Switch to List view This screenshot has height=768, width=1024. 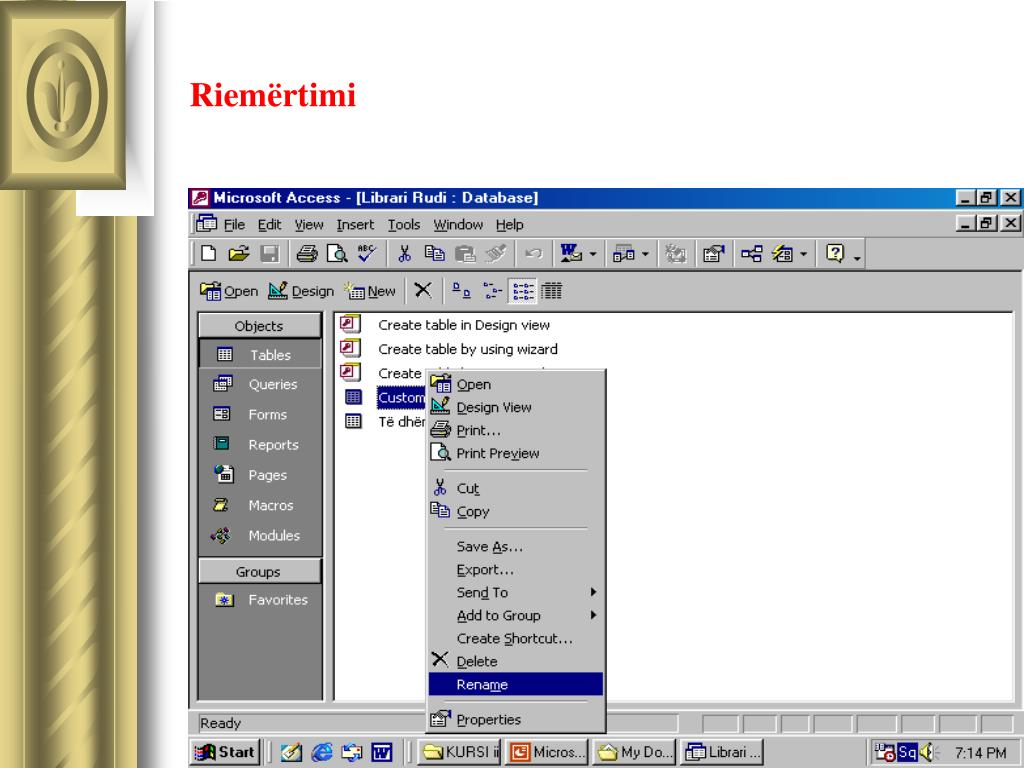tap(522, 291)
